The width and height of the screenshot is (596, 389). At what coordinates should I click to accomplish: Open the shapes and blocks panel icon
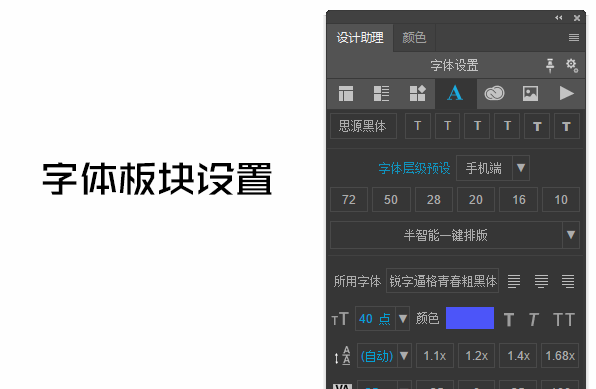tap(417, 93)
